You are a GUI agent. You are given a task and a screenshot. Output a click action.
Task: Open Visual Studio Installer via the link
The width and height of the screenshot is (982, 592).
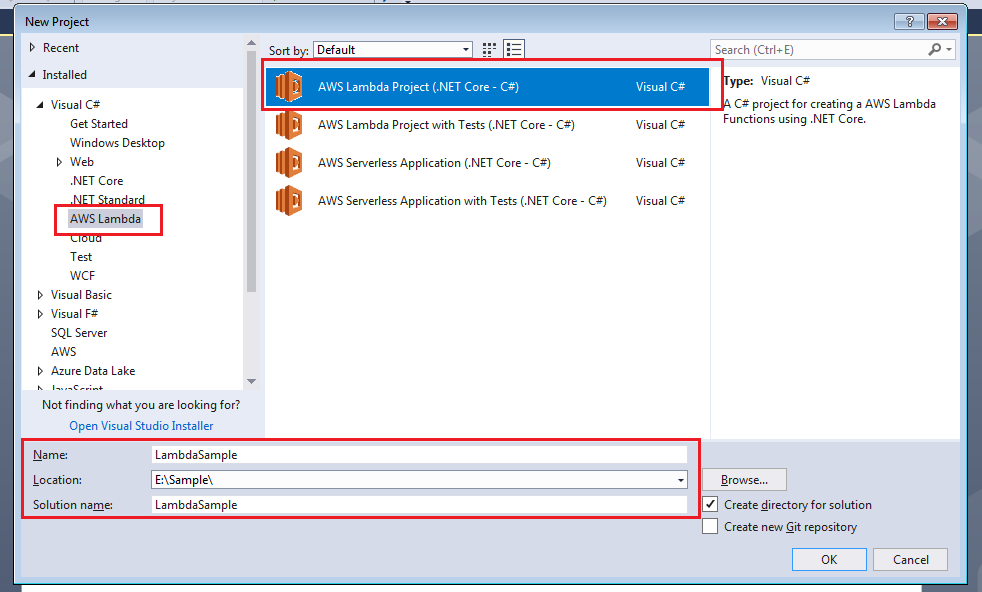140,425
